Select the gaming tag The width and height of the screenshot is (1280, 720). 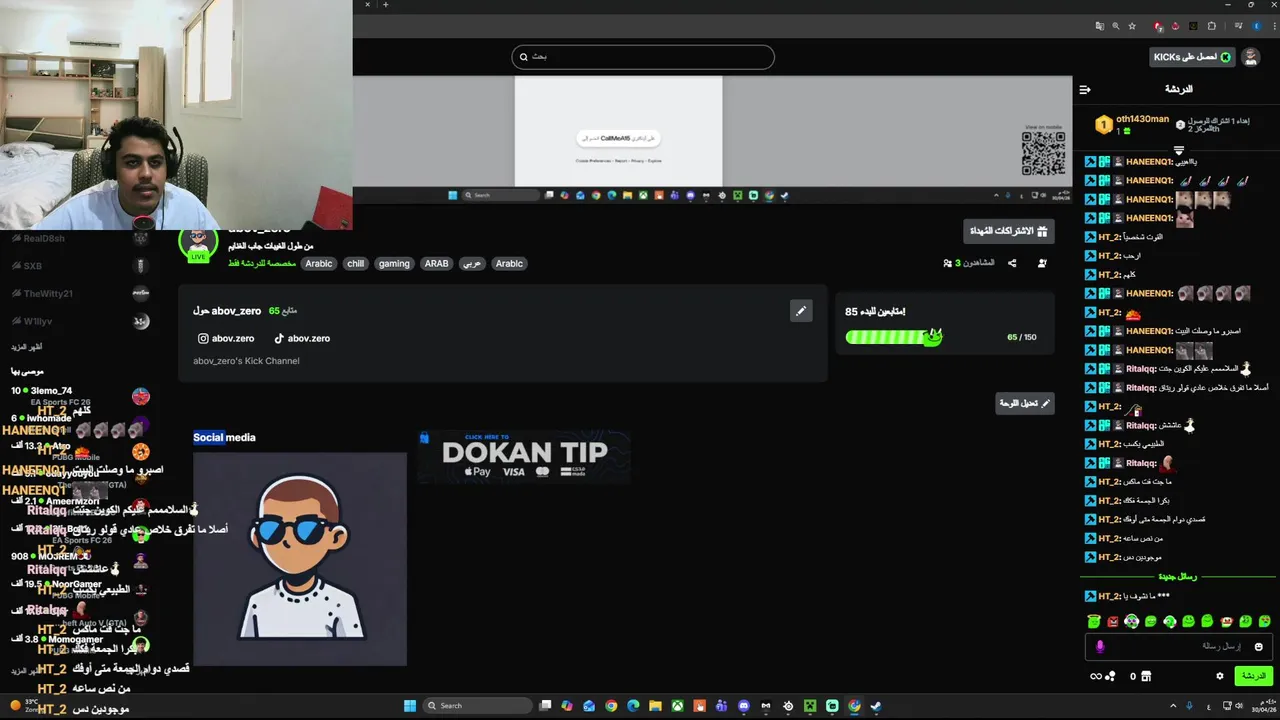click(x=394, y=264)
